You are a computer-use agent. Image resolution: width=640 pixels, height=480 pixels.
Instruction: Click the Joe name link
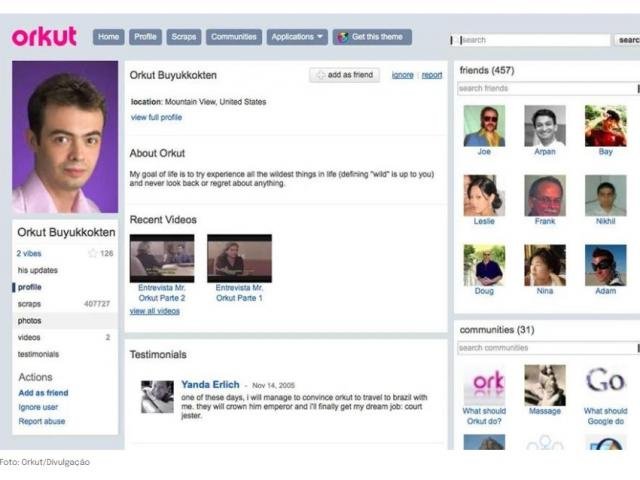click(484, 151)
